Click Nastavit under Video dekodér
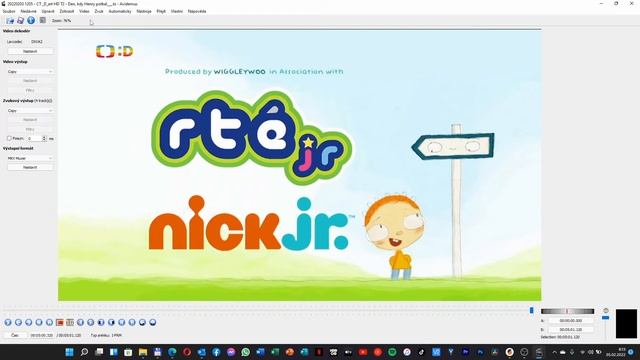The height and width of the screenshot is (360, 640). (x=30, y=51)
